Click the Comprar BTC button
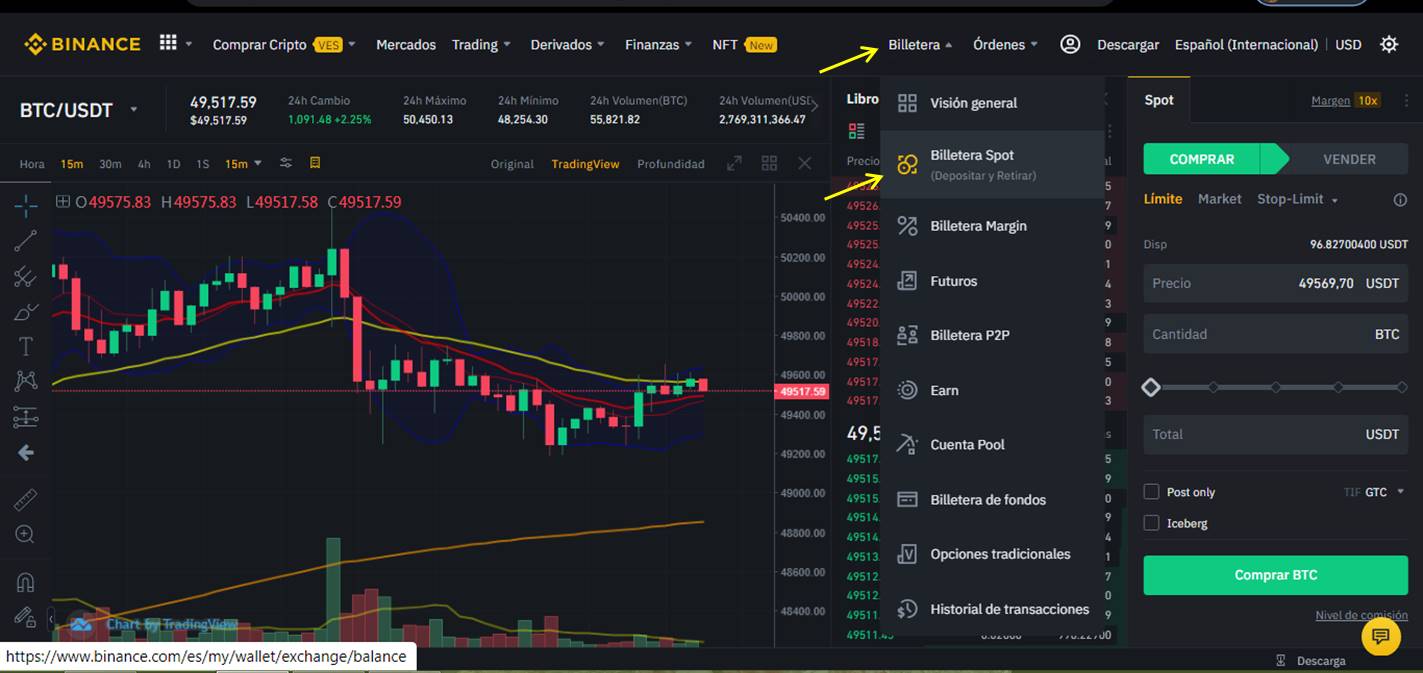This screenshot has width=1423, height=673. [1276, 575]
